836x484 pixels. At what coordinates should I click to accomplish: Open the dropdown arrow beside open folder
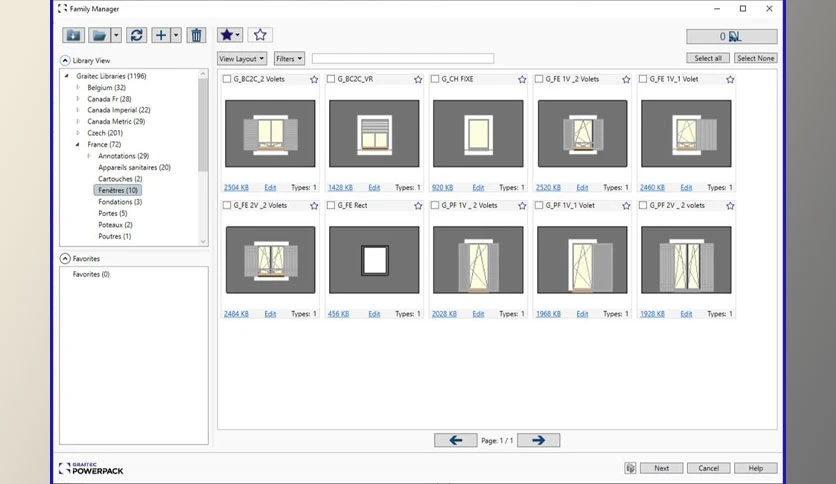[x=117, y=35]
